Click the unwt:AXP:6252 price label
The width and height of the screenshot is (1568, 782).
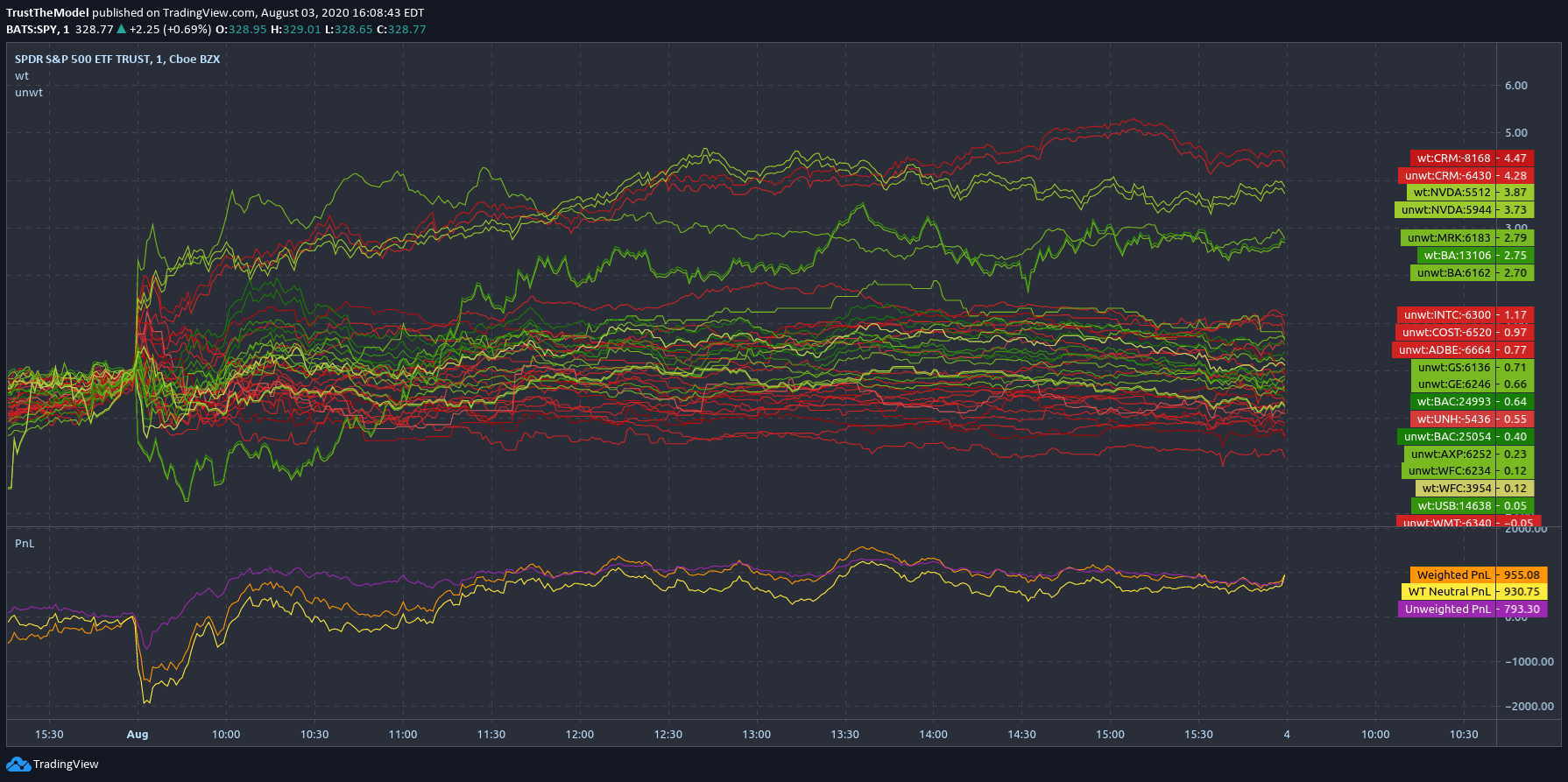[x=1469, y=454]
